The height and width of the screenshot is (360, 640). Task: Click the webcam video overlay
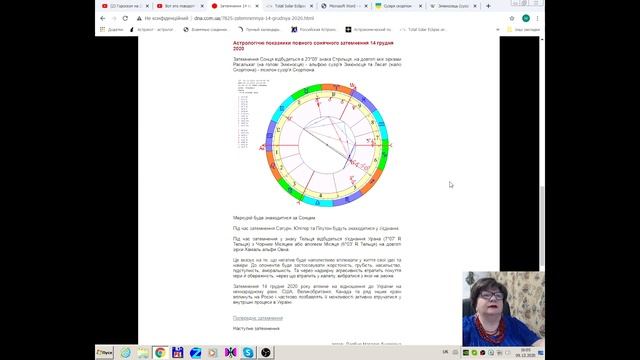(x=503, y=309)
